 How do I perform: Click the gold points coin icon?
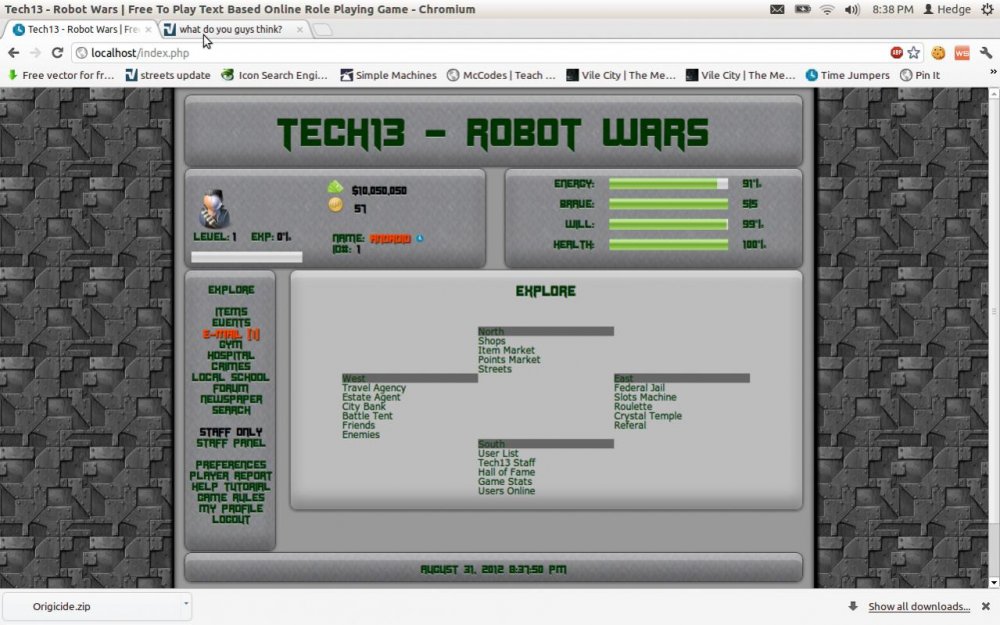(x=335, y=206)
